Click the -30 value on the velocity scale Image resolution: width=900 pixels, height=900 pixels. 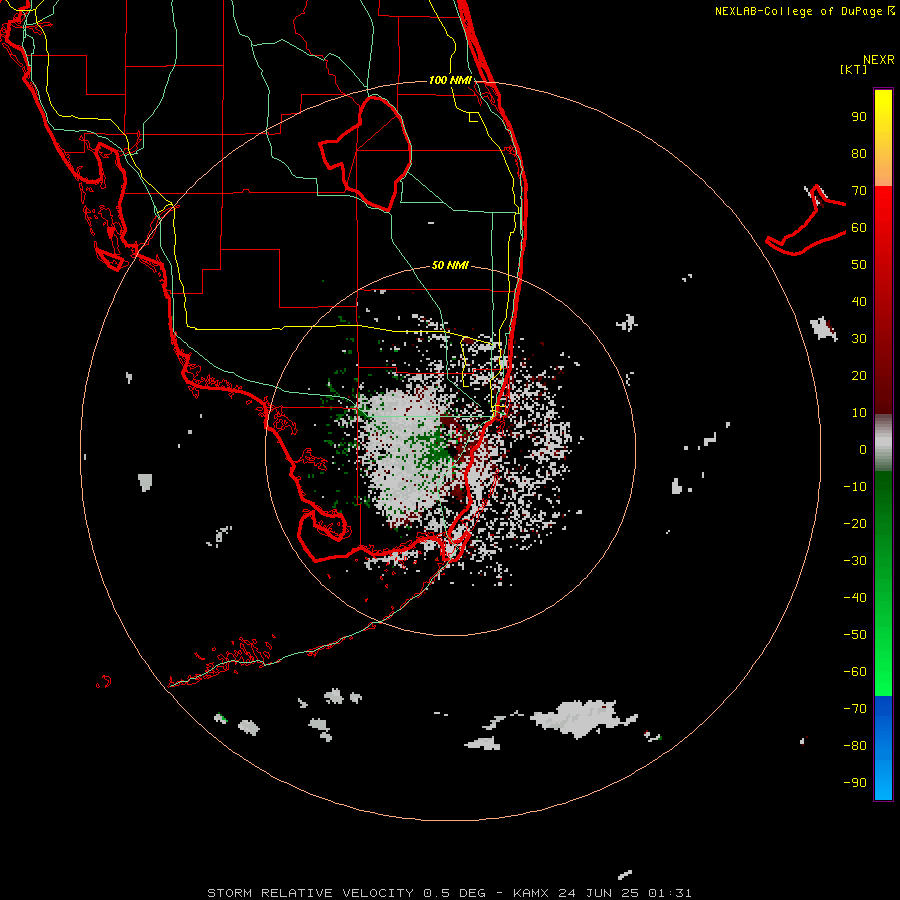[x=855, y=561]
